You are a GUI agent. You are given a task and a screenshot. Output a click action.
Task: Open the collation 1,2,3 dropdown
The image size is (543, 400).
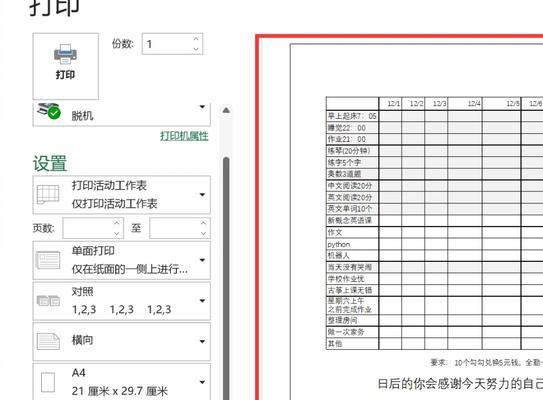coord(203,301)
